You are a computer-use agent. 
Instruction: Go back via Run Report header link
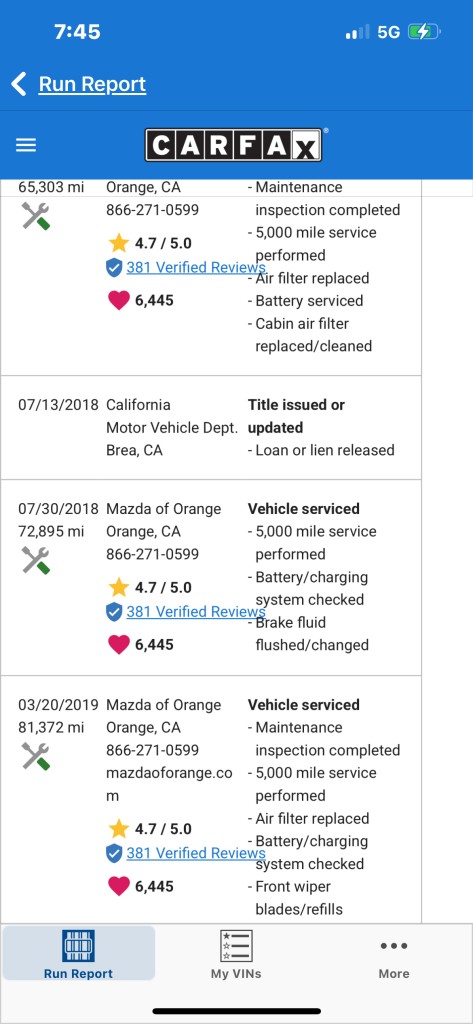pos(92,84)
